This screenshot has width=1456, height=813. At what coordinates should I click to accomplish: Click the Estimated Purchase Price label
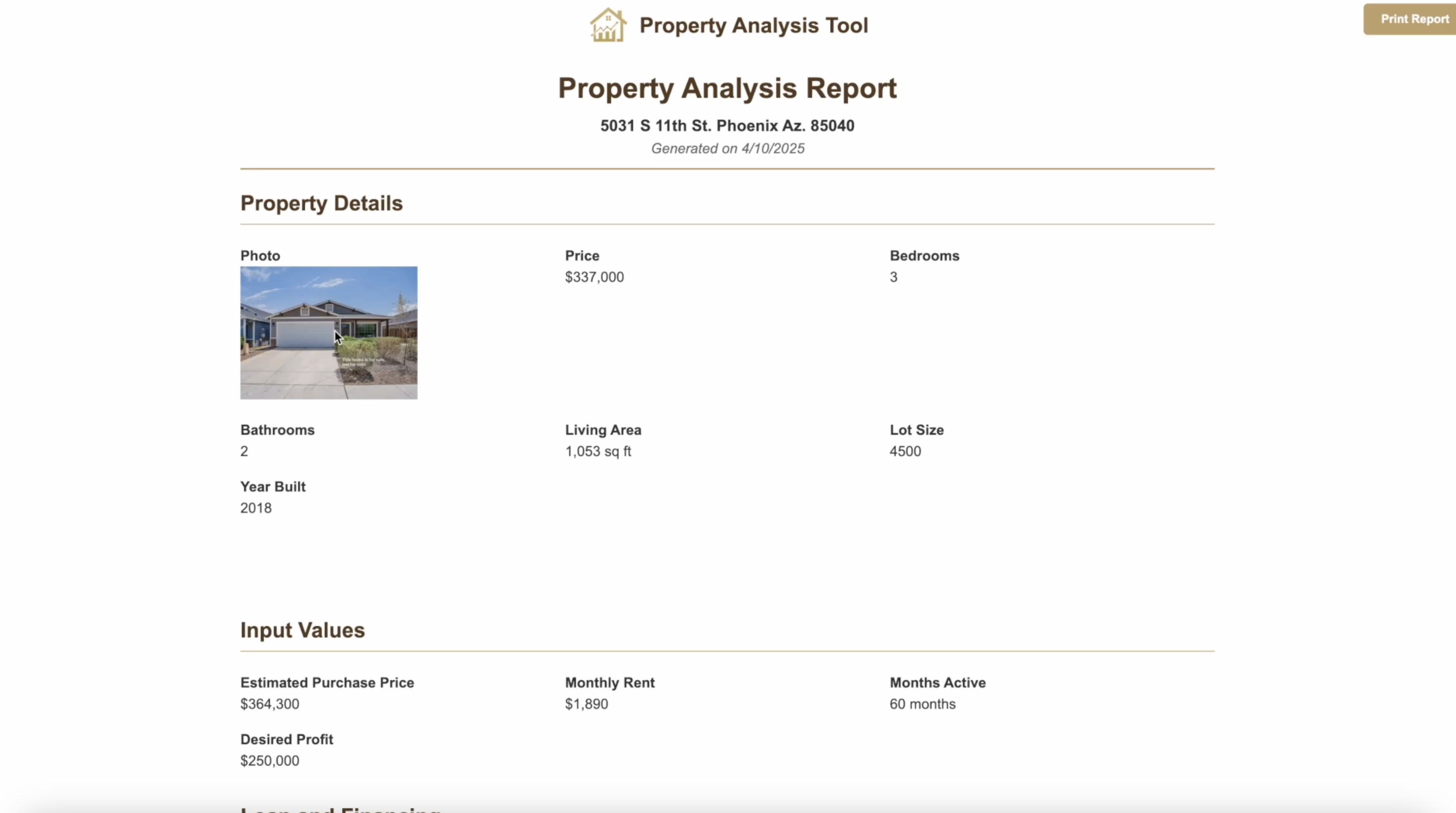click(x=327, y=683)
